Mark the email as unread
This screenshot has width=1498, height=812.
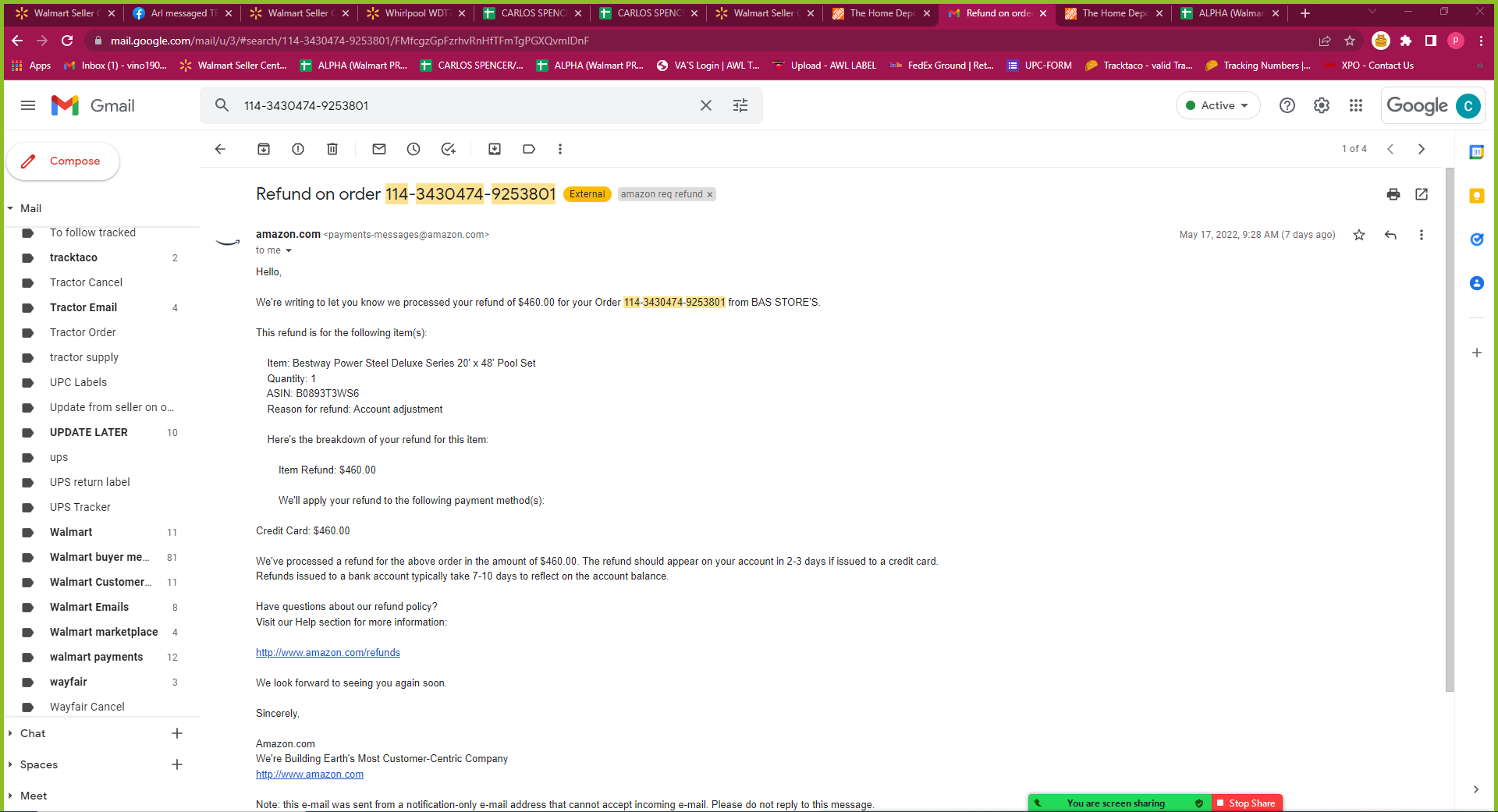[379, 149]
